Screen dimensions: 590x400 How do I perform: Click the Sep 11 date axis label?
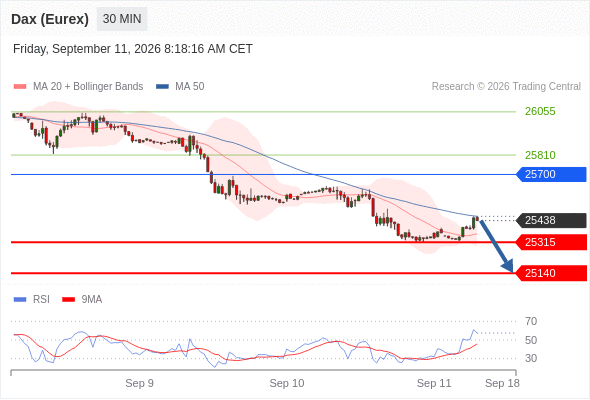(x=434, y=383)
